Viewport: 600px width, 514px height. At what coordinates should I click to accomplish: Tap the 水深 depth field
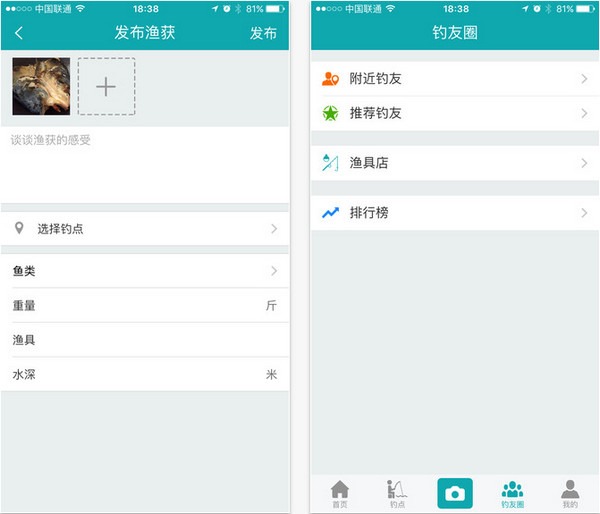click(x=145, y=374)
